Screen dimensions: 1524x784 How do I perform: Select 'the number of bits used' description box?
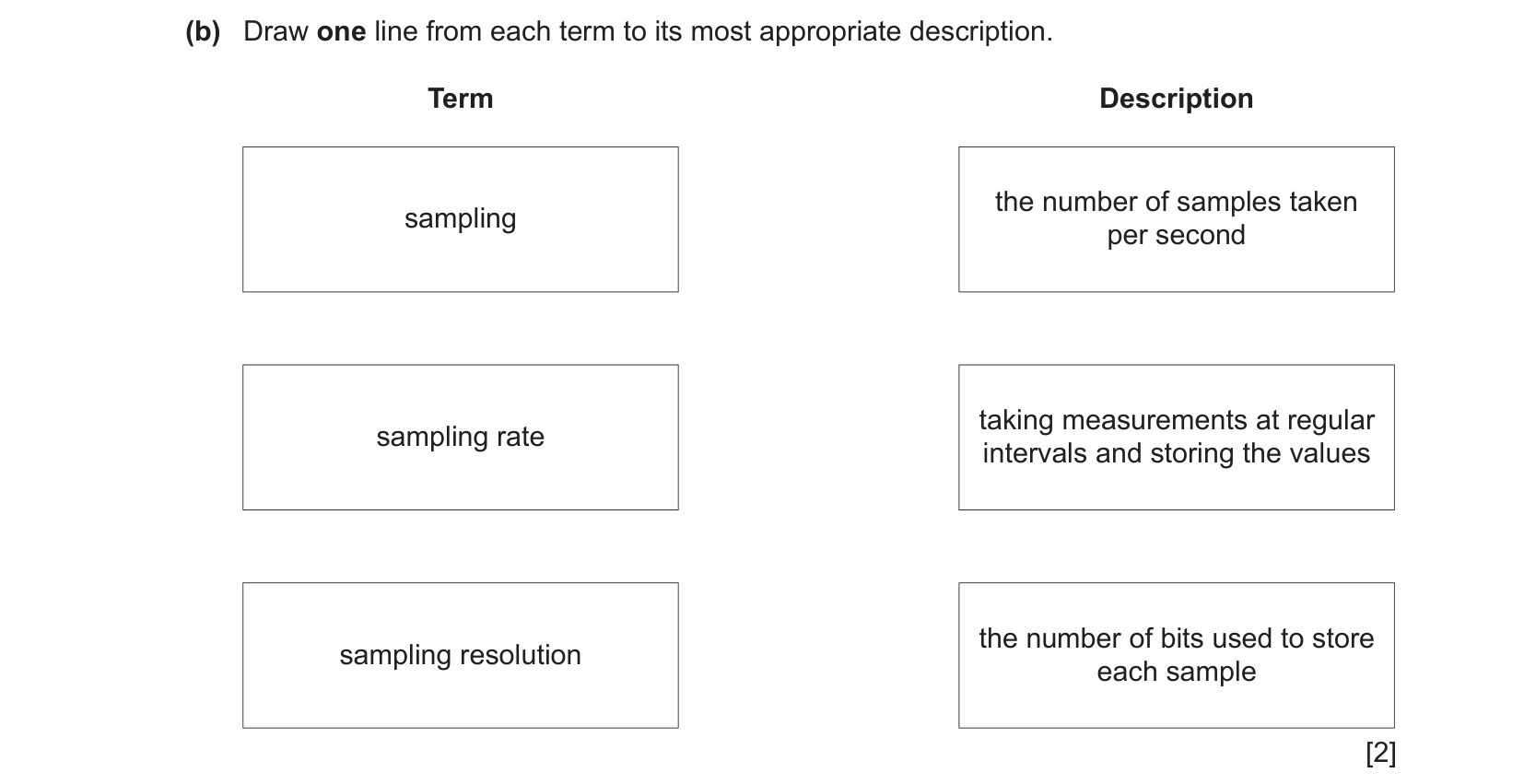point(1176,655)
